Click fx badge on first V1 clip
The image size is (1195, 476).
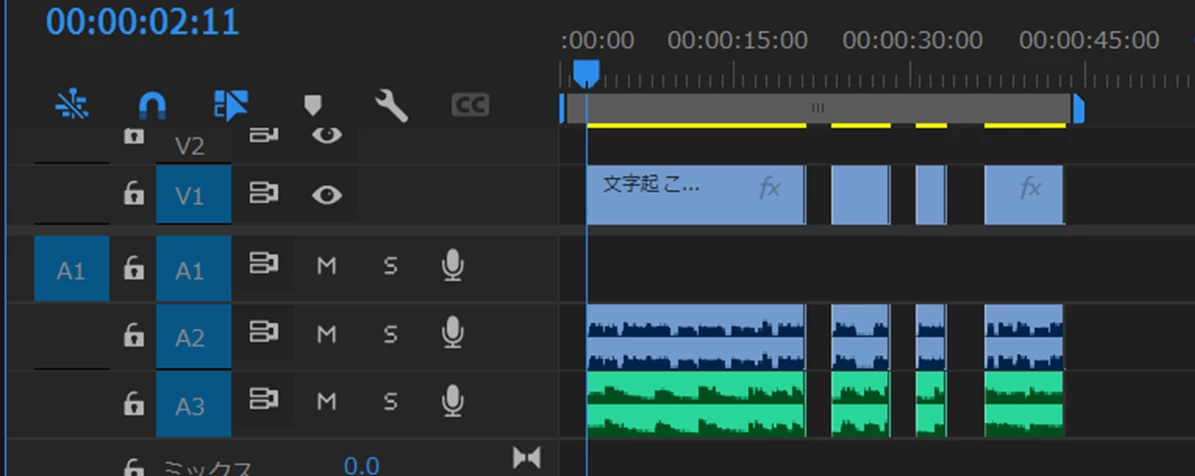(770, 187)
